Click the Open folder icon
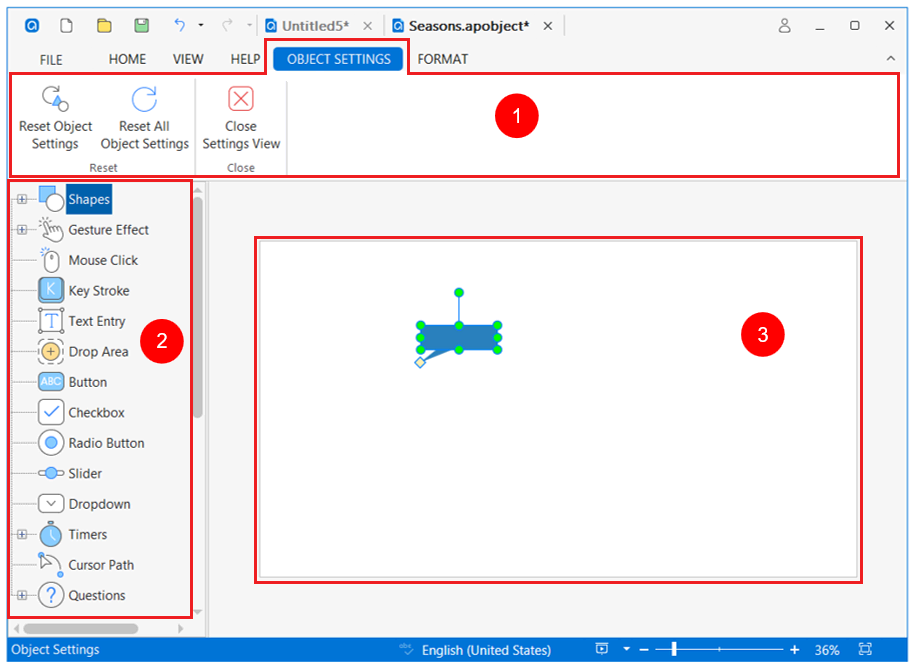This screenshot has height=670, width=918. pyautogui.click(x=104, y=26)
